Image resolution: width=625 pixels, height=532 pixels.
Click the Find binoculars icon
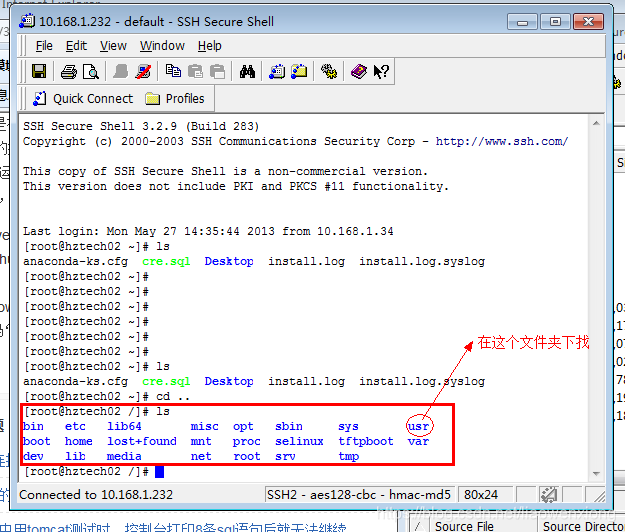247,72
